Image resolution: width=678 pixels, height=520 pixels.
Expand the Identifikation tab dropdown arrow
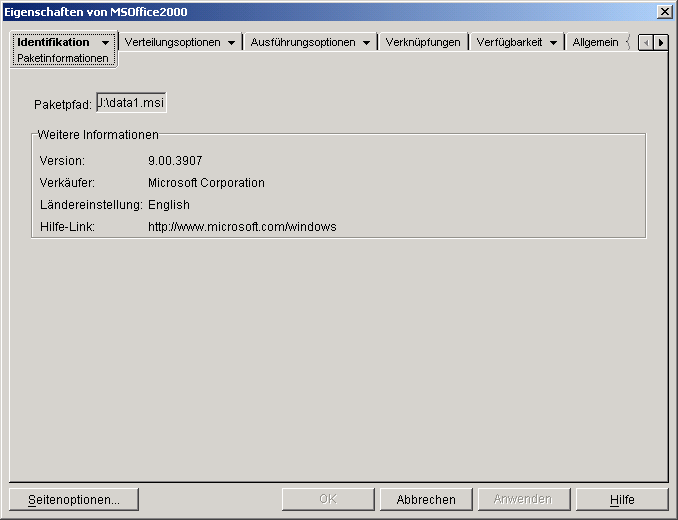[105, 43]
